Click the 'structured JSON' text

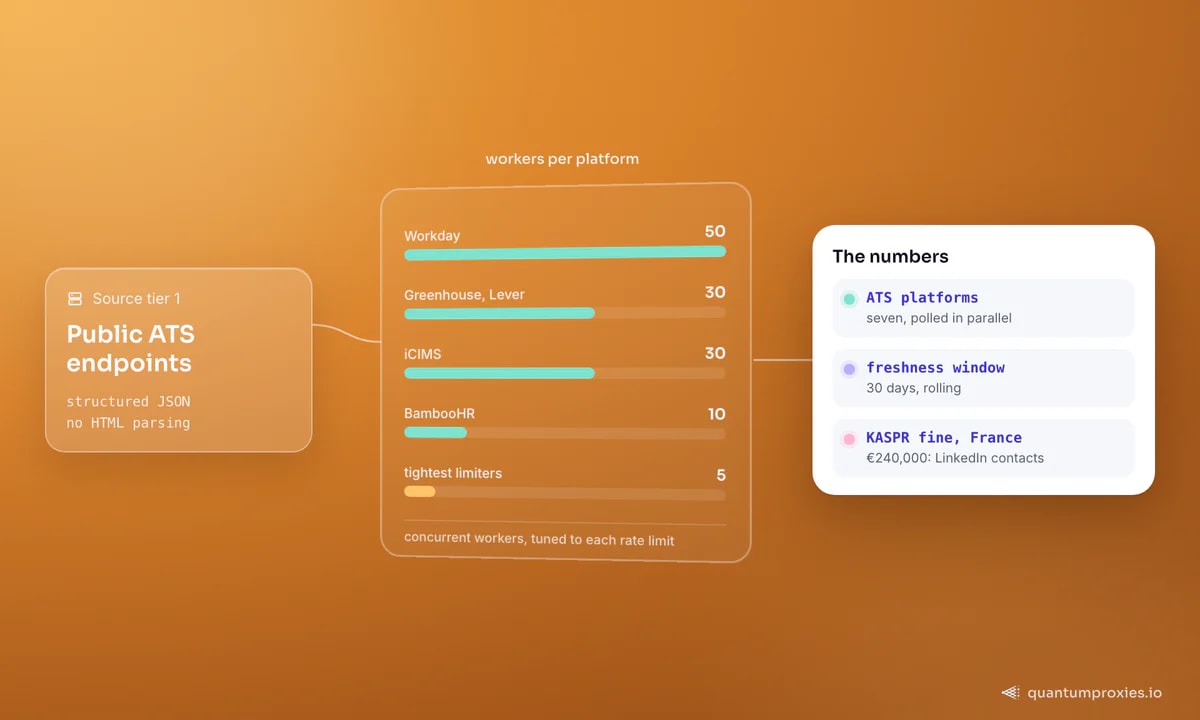[128, 402]
